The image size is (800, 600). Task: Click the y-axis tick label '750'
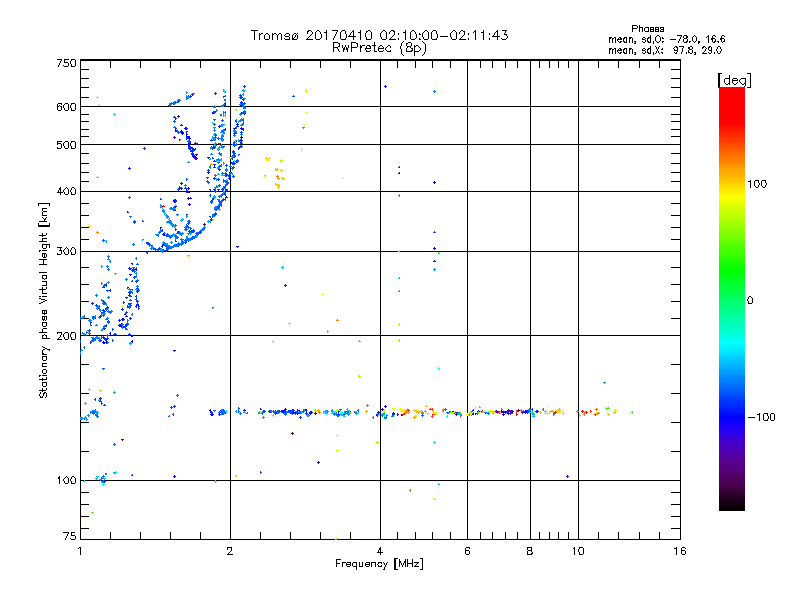click(66, 63)
